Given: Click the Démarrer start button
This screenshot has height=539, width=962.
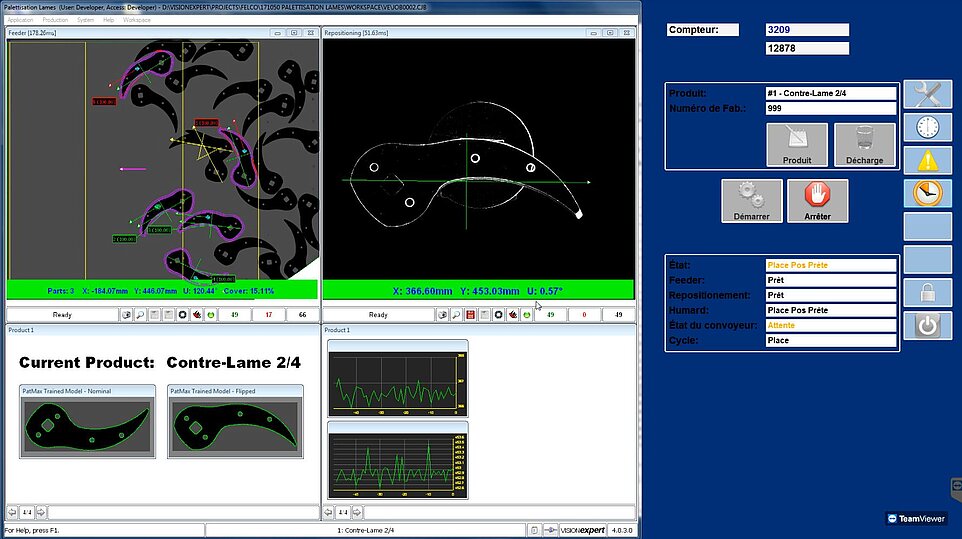Looking at the screenshot, I should click(751, 201).
